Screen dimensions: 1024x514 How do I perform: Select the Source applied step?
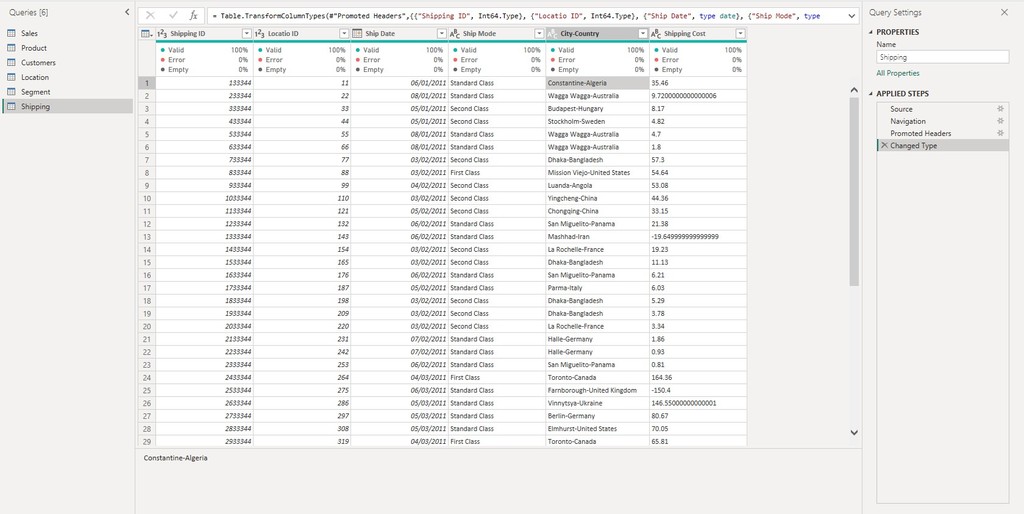coord(942,109)
